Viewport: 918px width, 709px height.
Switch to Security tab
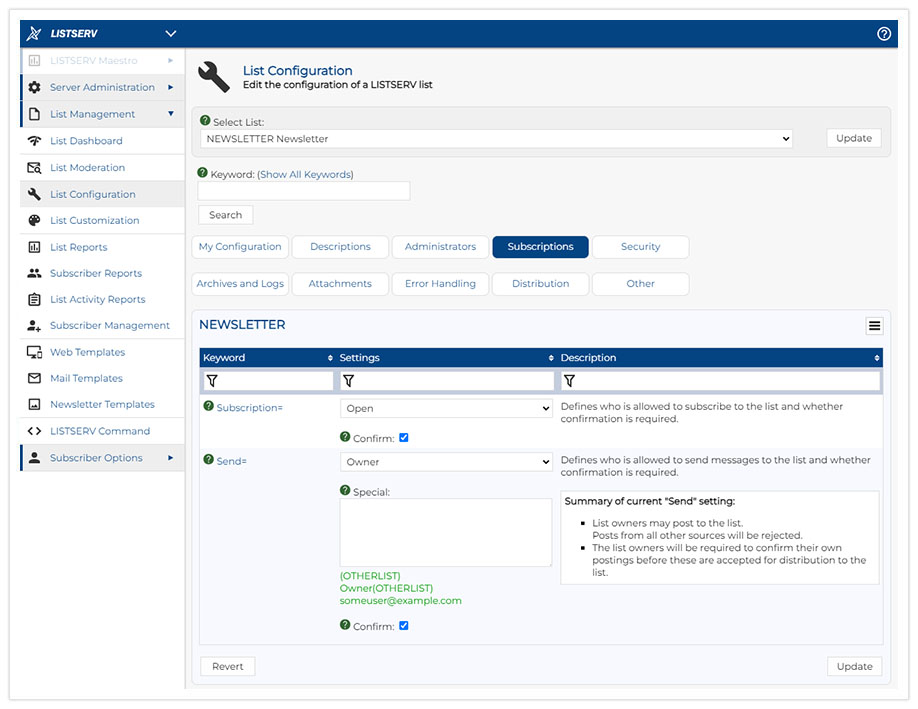tap(640, 246)
